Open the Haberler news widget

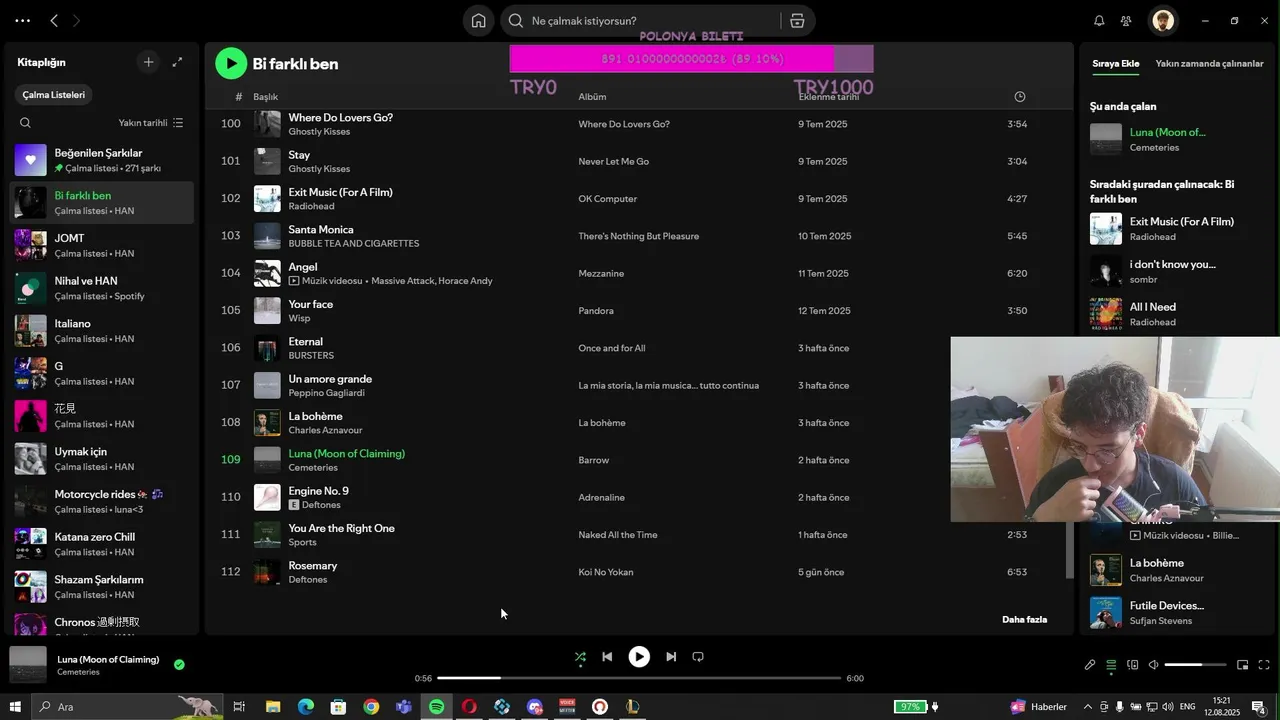(1038, 707)
